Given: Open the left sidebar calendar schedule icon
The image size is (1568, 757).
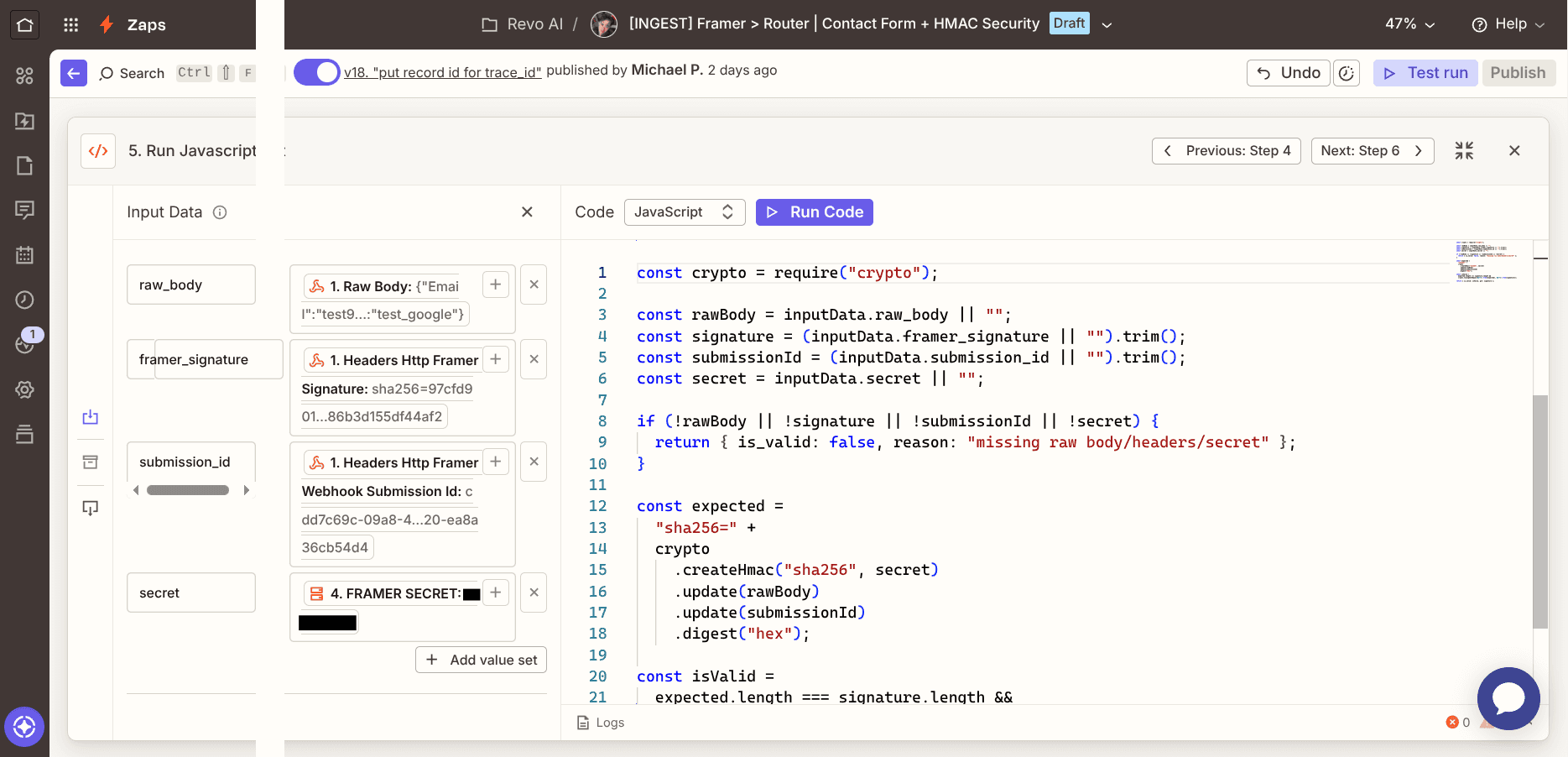Looking at the screenshot, I should point(24,255).
